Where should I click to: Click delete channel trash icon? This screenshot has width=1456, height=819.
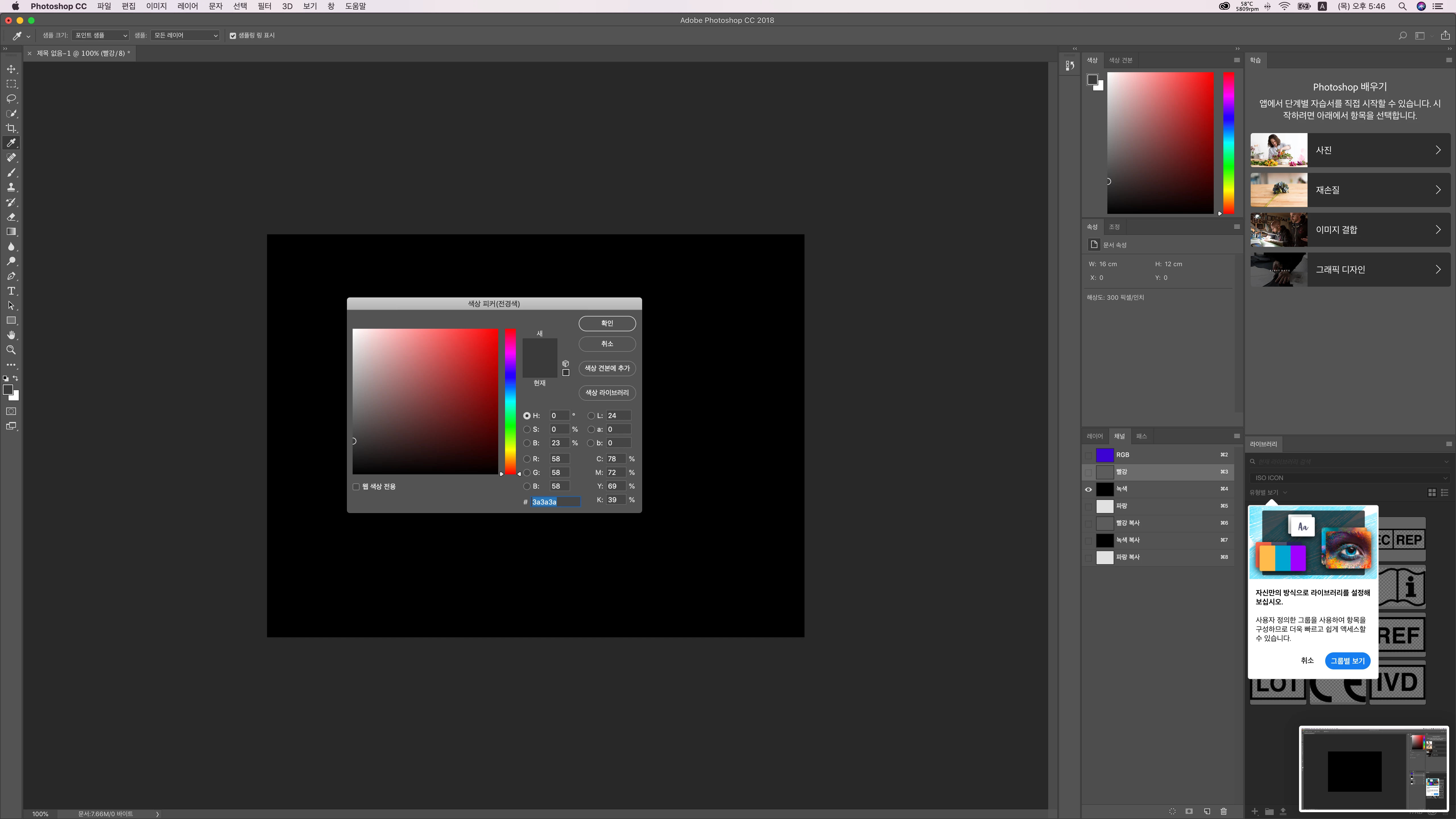click(1224, 811)
